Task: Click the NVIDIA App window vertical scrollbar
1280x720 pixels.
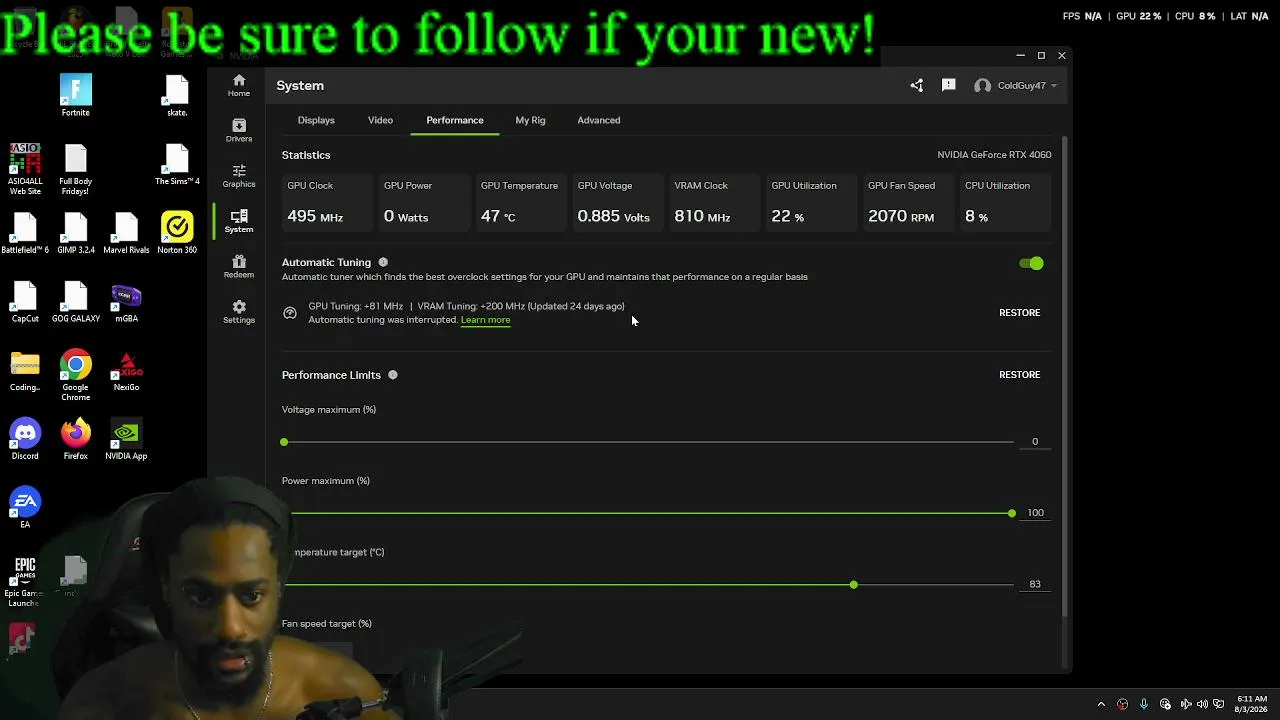Action: click(x=1066, y=377)
